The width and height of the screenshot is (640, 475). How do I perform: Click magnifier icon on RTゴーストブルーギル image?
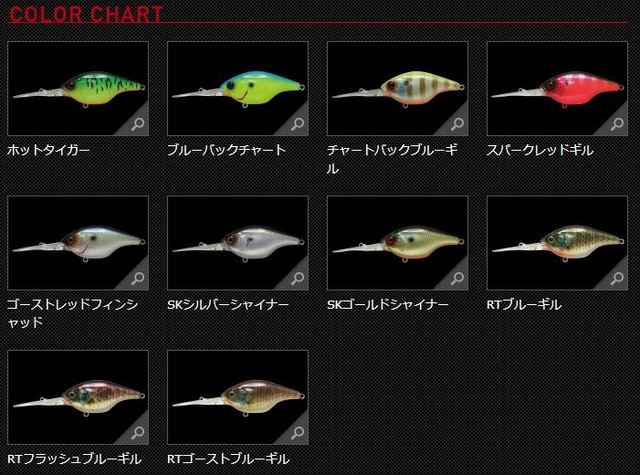[298, 433]
